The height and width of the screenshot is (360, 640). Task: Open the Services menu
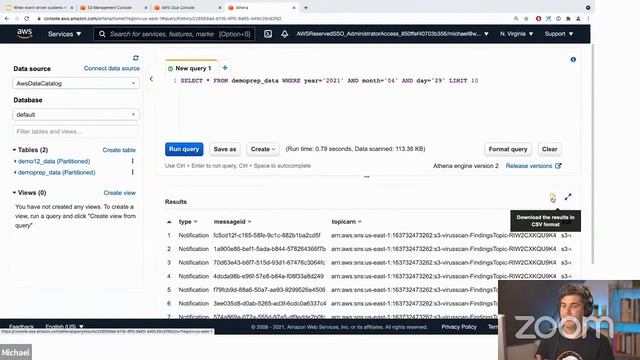point(64,34)
